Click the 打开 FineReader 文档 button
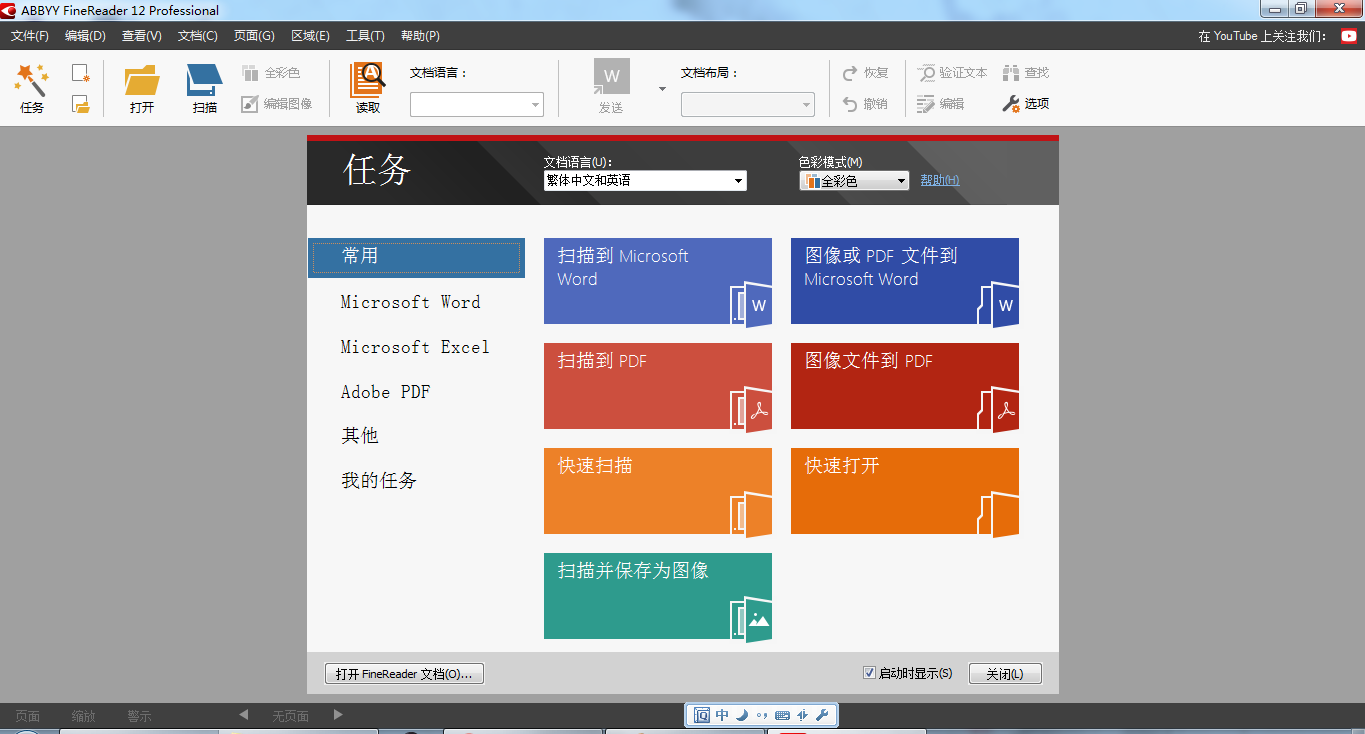Screen dimensions: 1365x734 coord(405,674)
